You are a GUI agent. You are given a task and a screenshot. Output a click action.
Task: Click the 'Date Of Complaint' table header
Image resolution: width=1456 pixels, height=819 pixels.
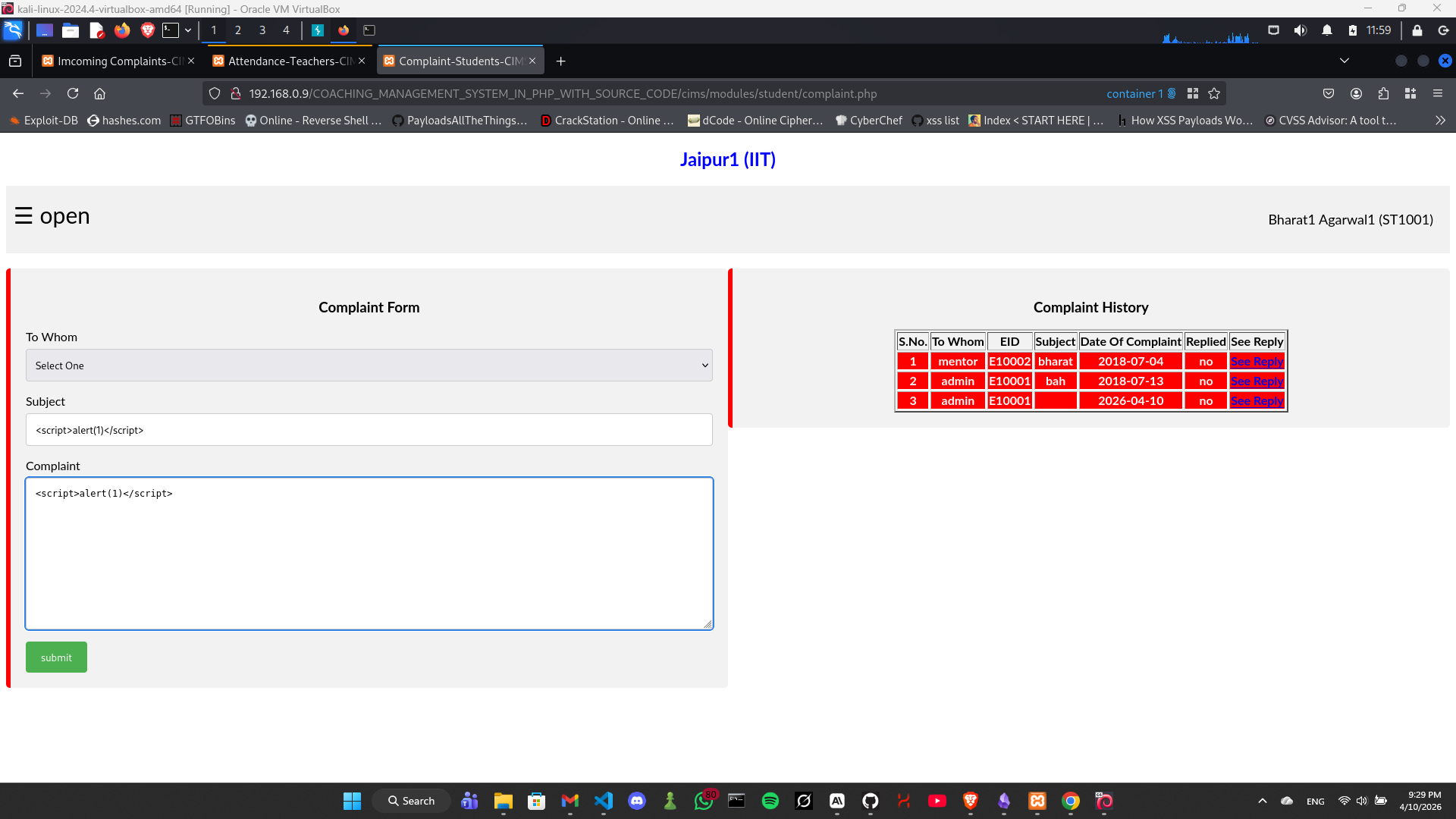[x=1130, y=342]
